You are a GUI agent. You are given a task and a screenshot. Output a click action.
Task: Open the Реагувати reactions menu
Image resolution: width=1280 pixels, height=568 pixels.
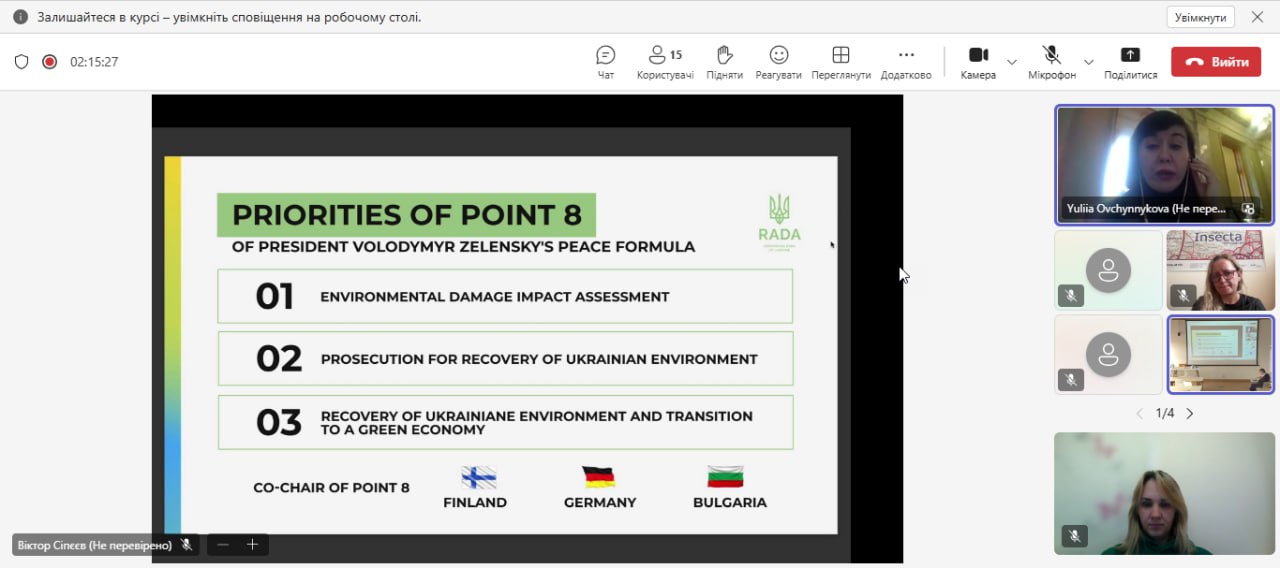point(778,62)
